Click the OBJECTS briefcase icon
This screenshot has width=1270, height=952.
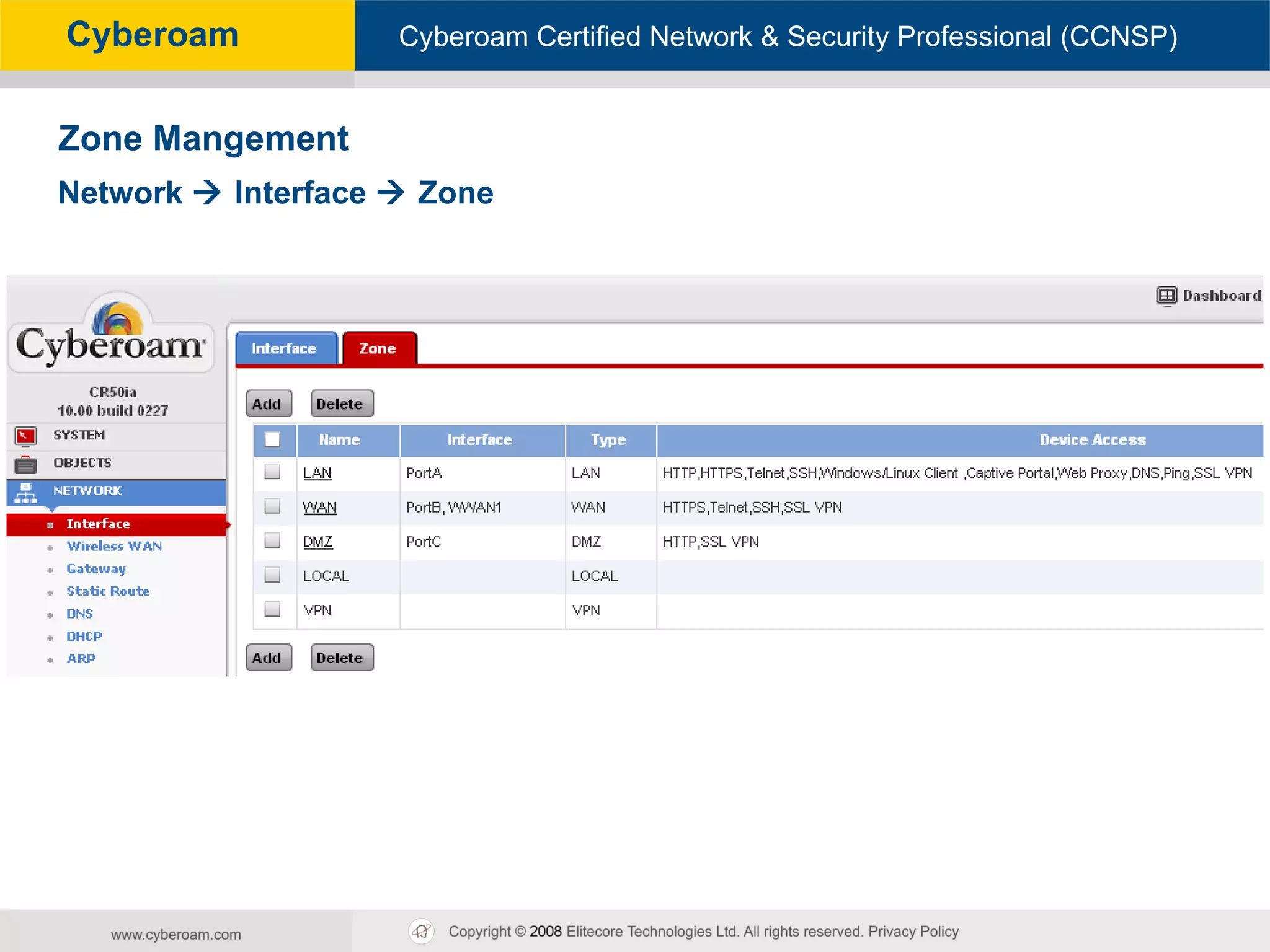[25, 464]
